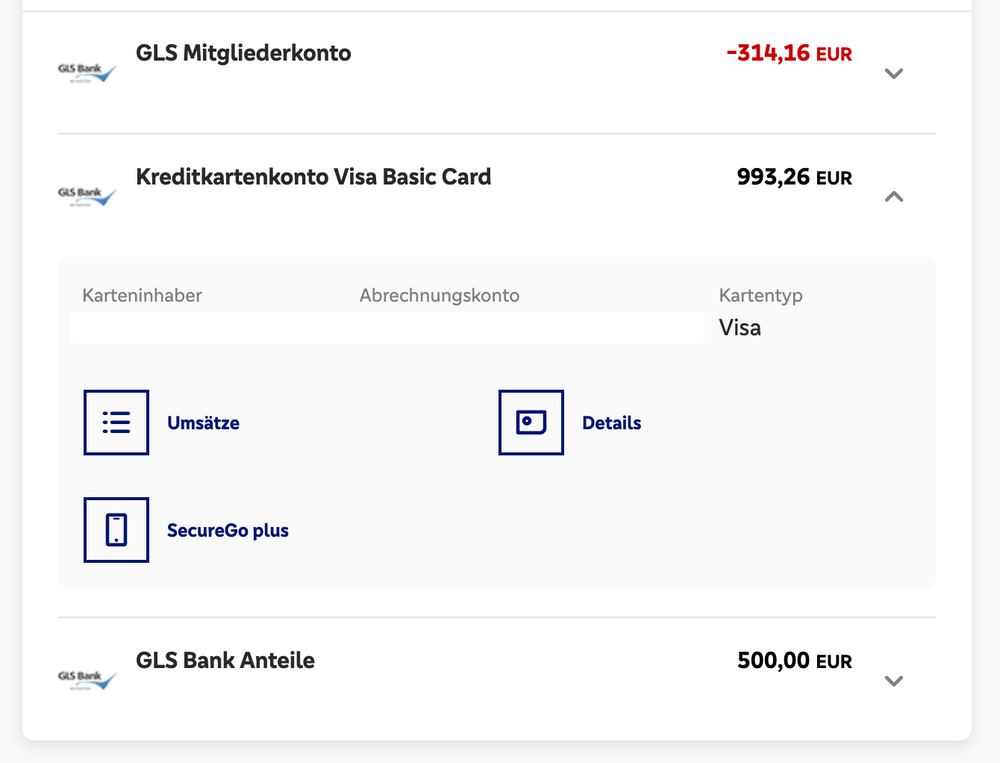Screen dimensions: 1000x763
Task: Click the Kreditkartenkonto Visa Basic Card title
Action: [x=313, y=176]
